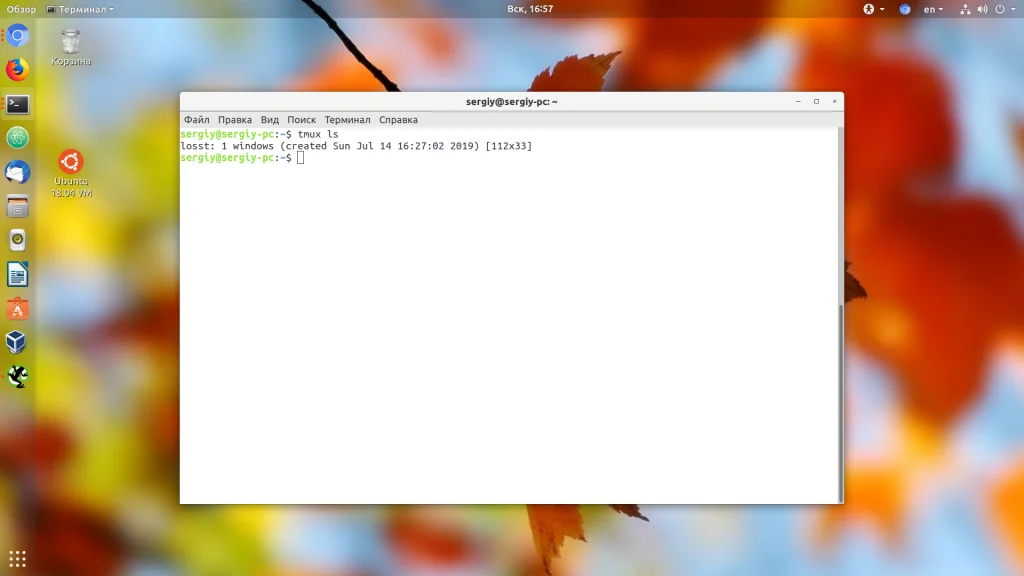
Task: Click the terminal title sergiy@sergiy-pc: ~
Action: [x=511, y=102]
